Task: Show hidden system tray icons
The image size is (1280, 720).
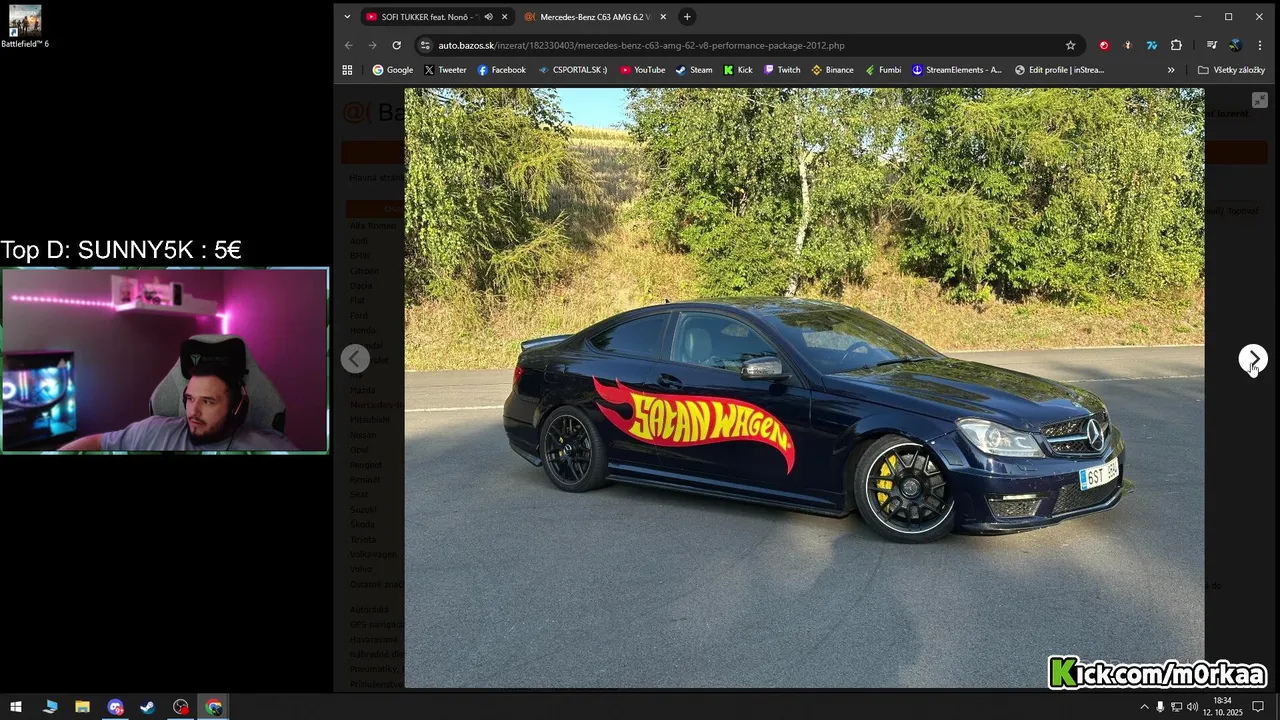Action: tap(1144, 707)
